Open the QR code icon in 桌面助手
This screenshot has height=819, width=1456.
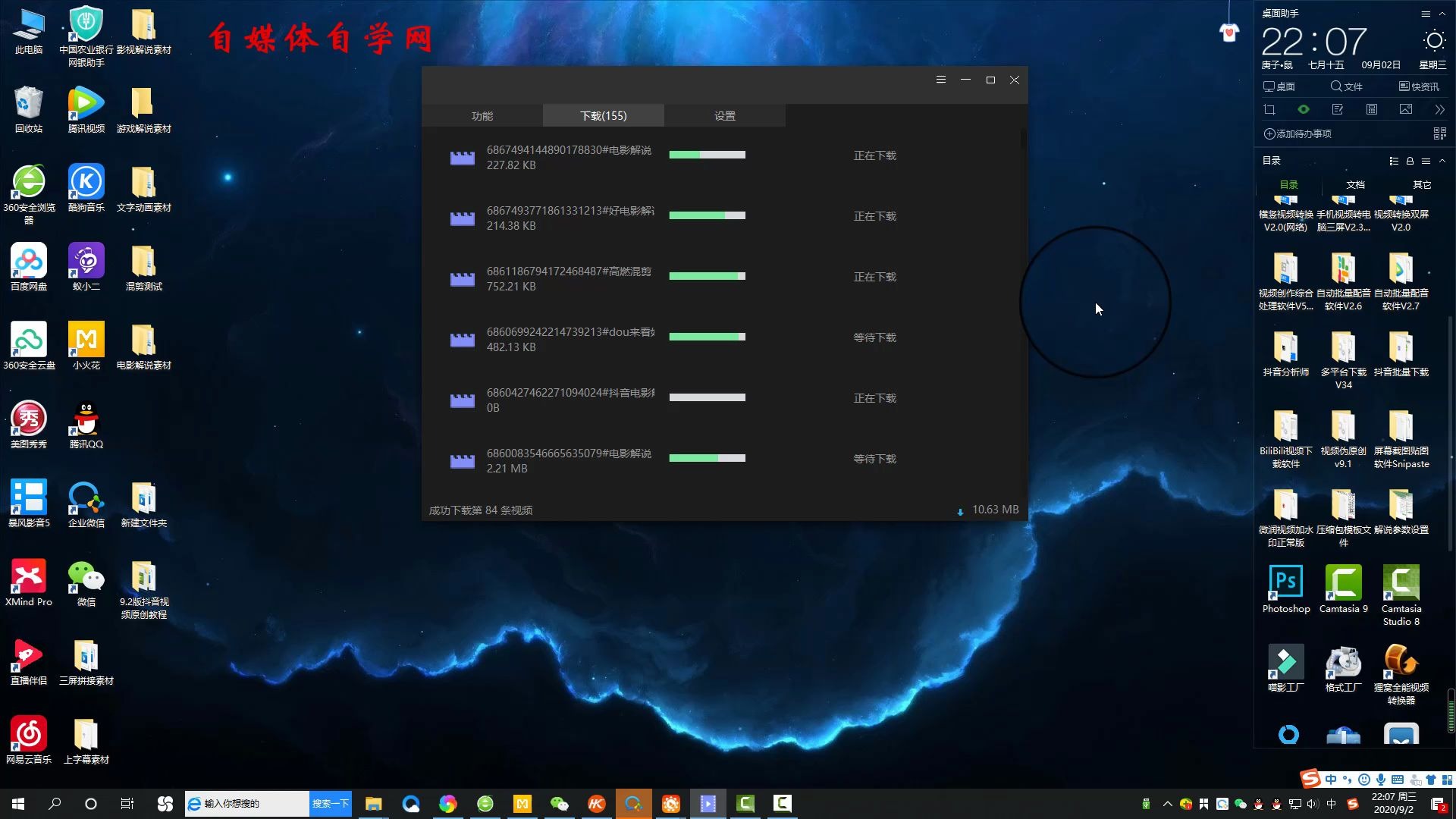(x=1439, y=133)
